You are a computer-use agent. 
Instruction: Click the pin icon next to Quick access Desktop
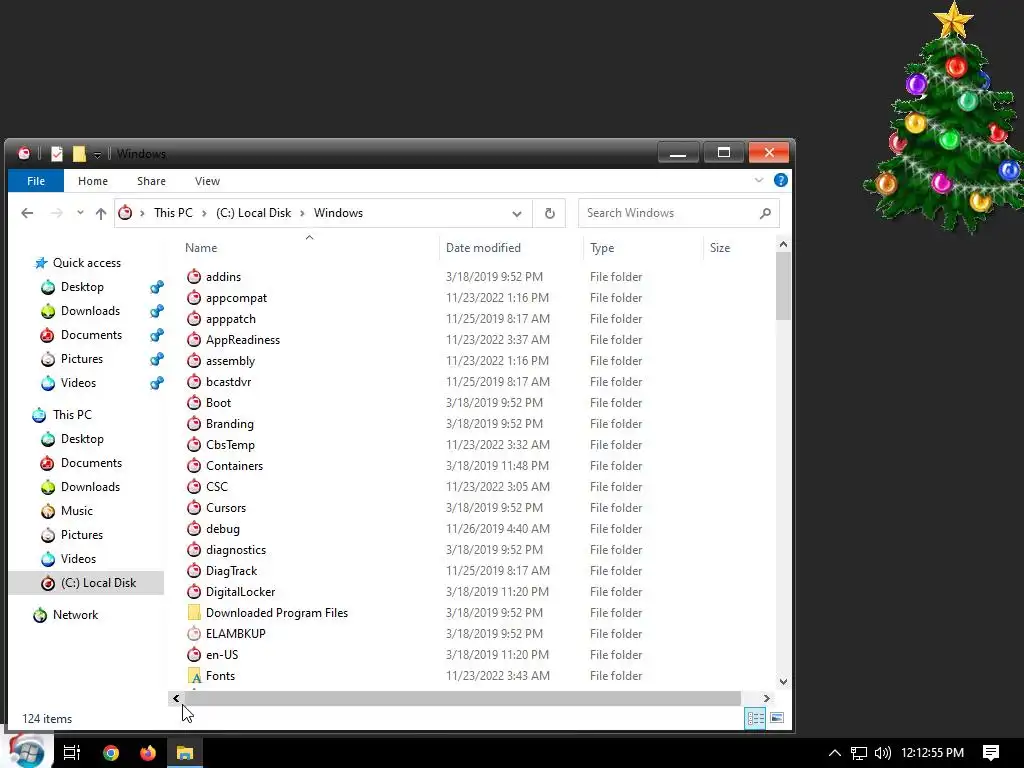[157, 287]
